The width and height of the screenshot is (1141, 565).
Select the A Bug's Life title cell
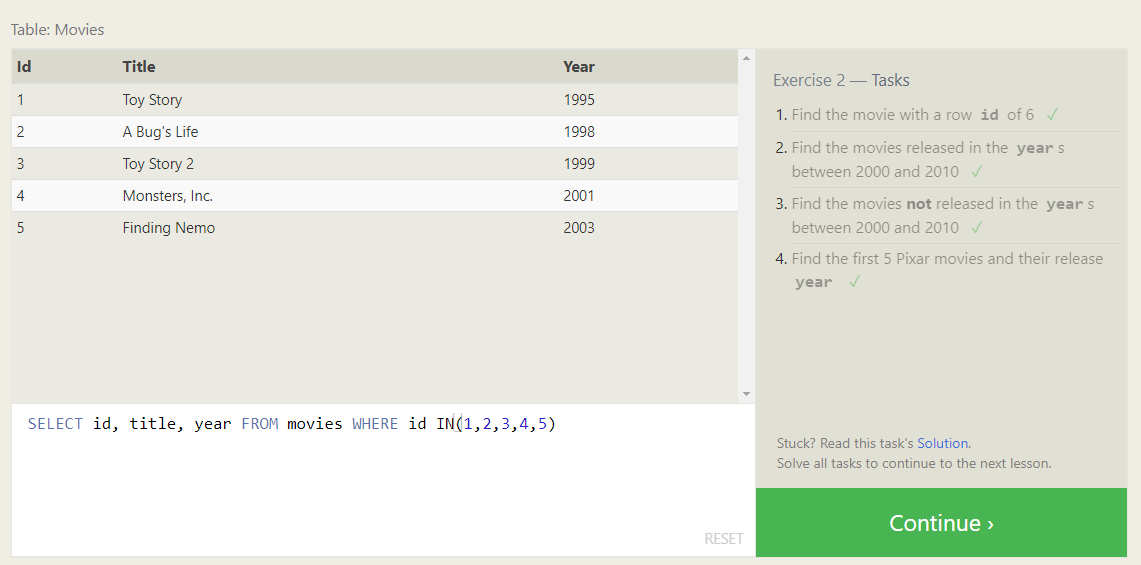160,132
